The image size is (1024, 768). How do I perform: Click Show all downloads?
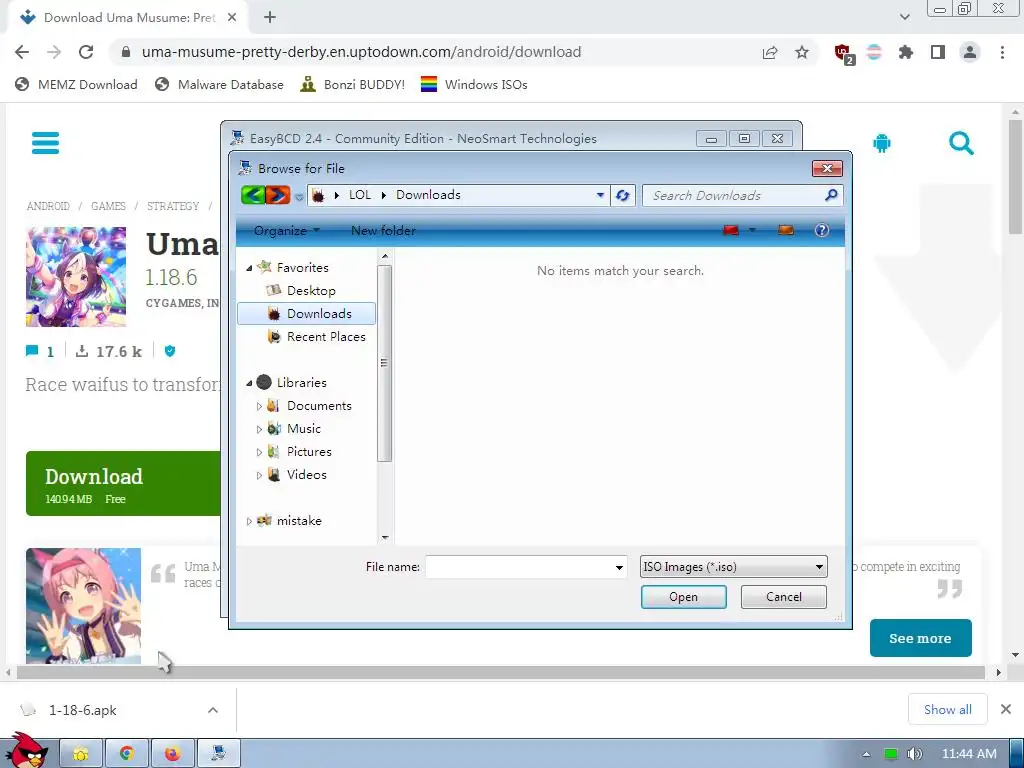click(948, 709)
